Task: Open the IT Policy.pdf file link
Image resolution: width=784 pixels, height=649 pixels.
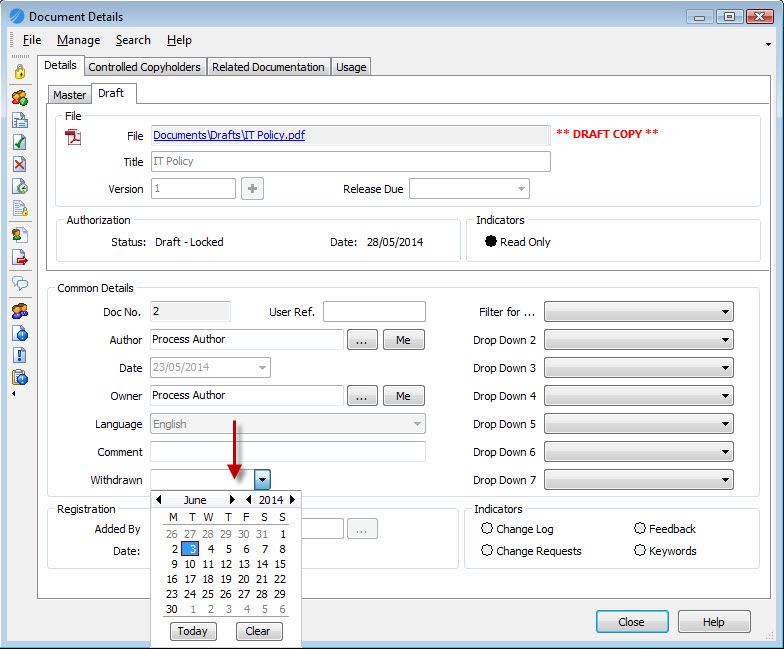Action: [229, 135]
